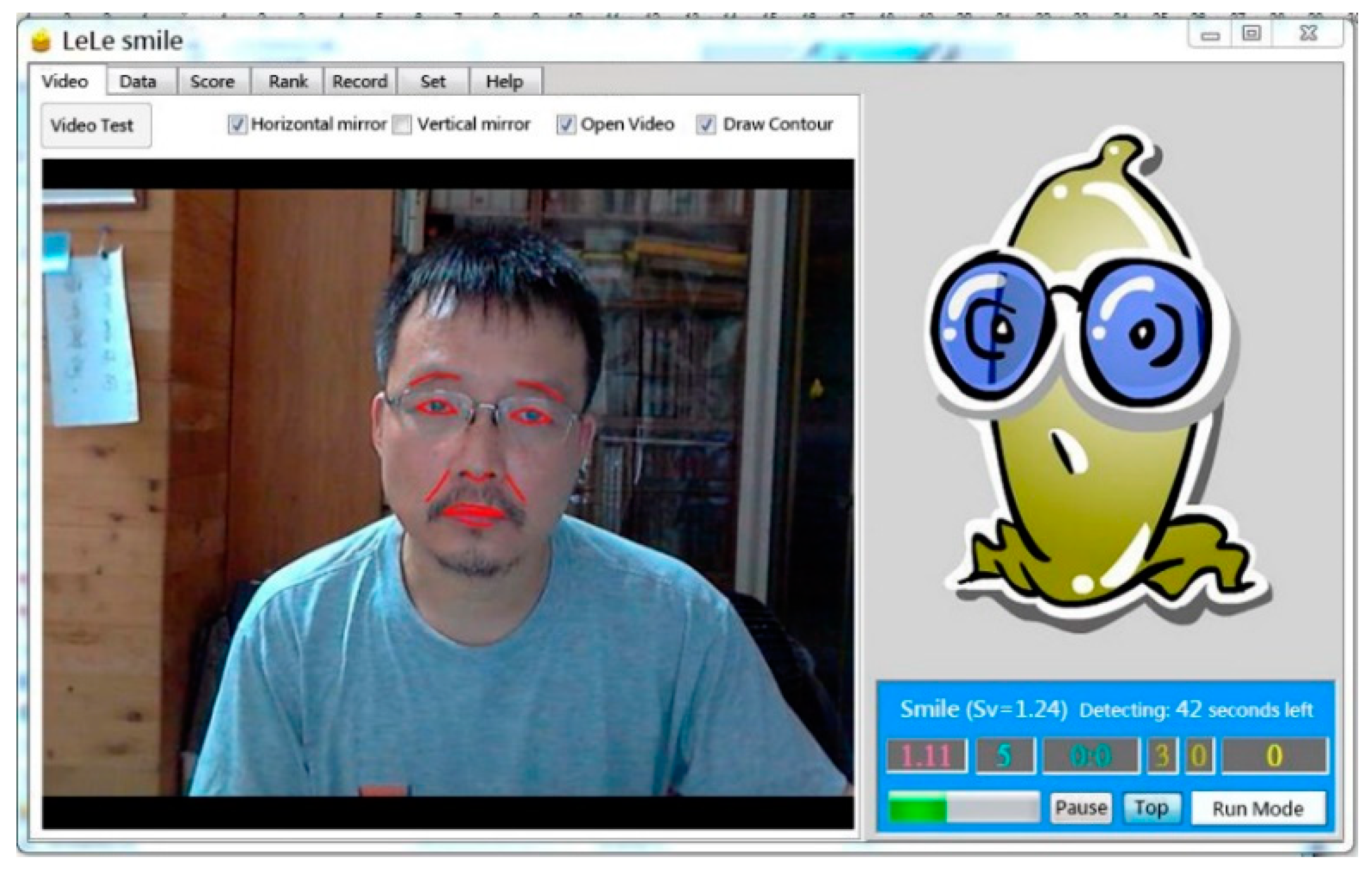Toggle the Horizontal mirror checkbox
This screenshot has height=869, width=1372.
click(x=237, y=124)
